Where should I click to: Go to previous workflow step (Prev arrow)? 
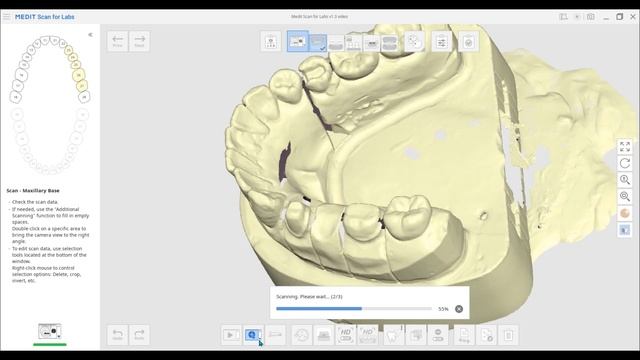[x=118, y=41]
